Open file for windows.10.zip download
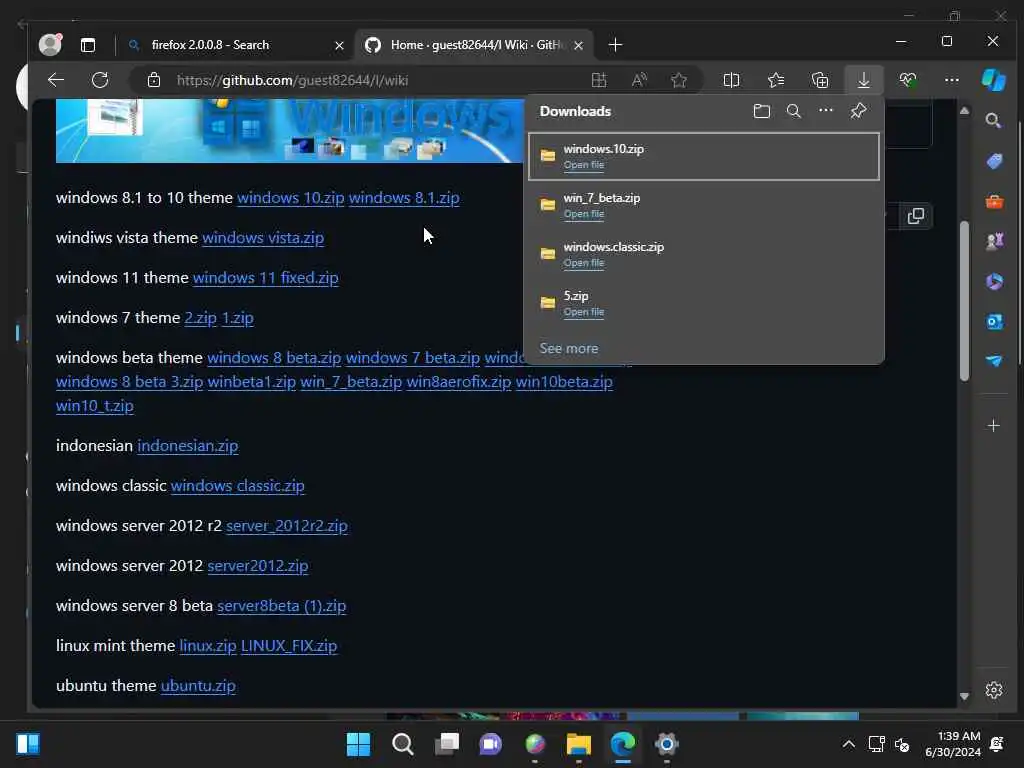Screen dimensions: 1024x768 pos(584,165)
